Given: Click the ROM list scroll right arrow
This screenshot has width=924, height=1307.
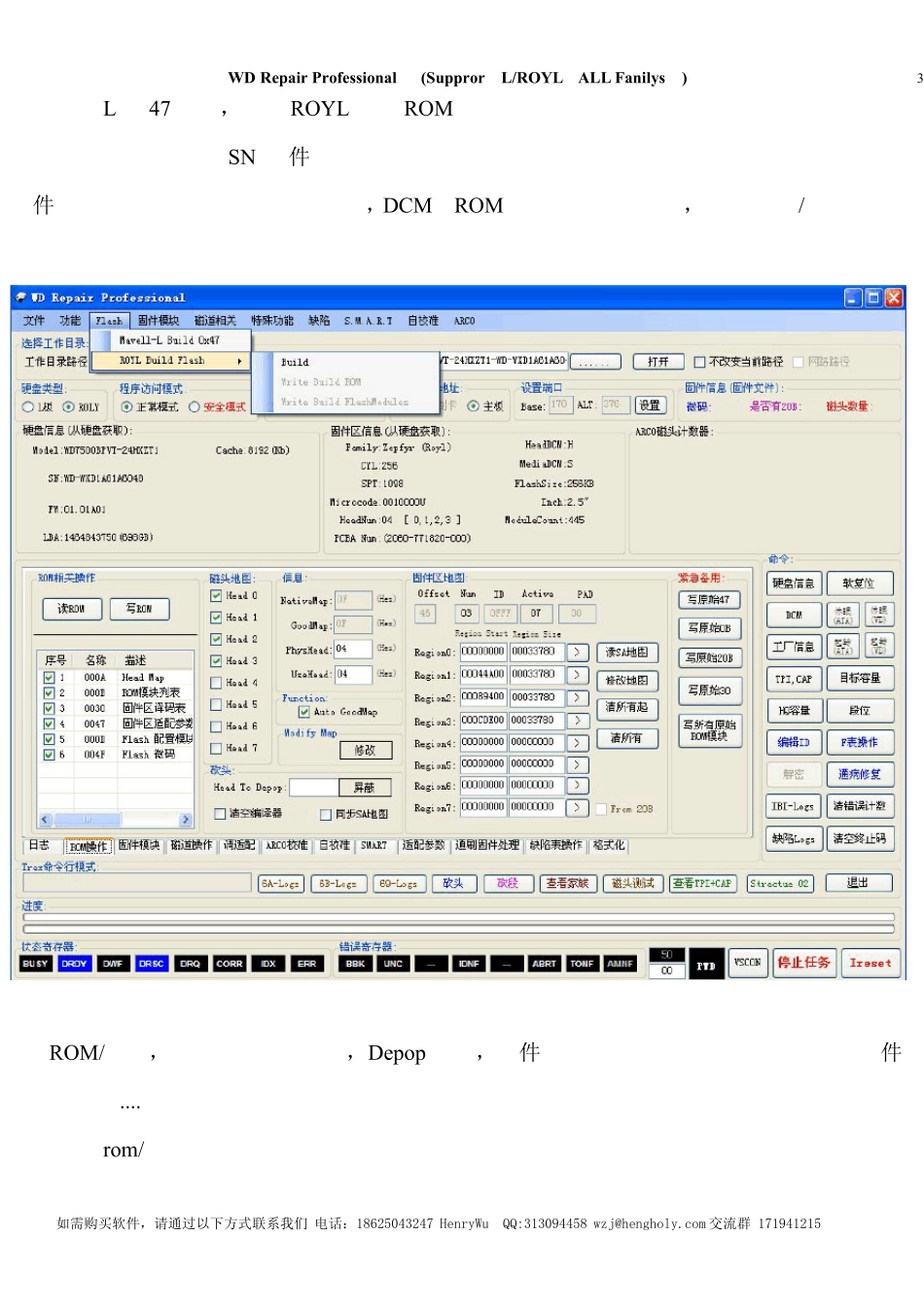Looking at the screenshot, I should [186, 820].
